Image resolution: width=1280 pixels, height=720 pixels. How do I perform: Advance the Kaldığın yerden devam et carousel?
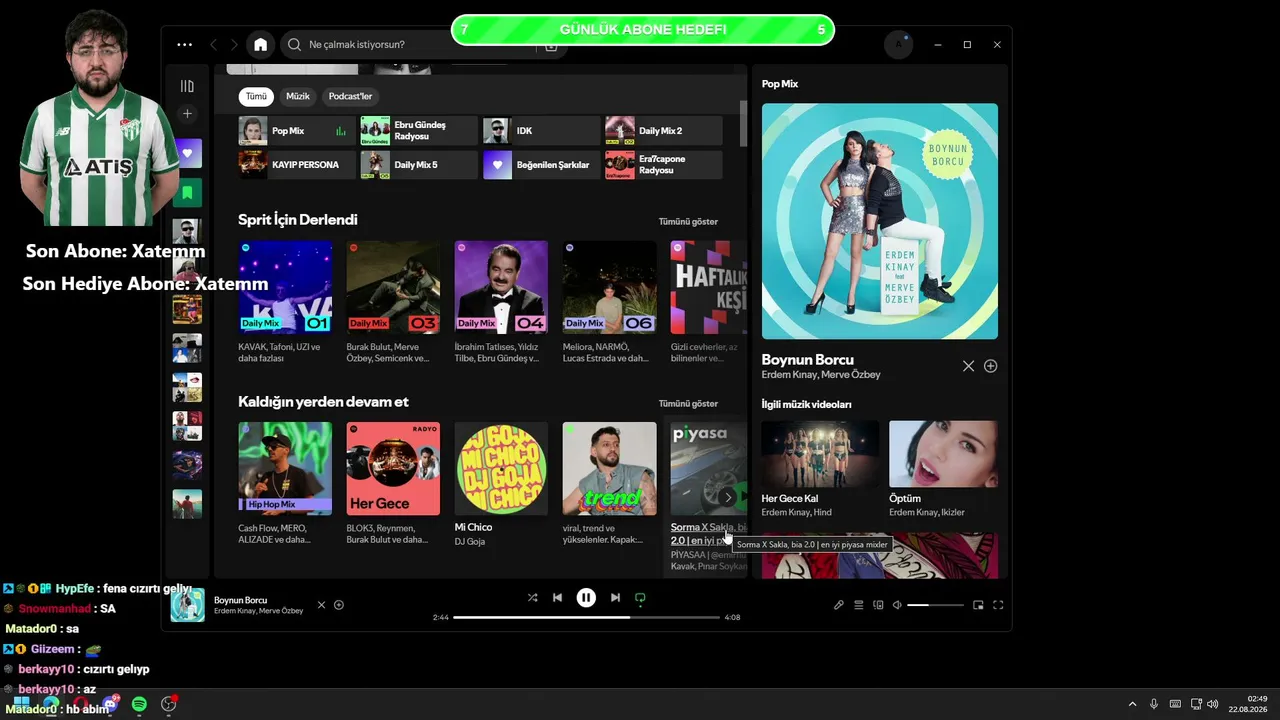click(728, 497)
